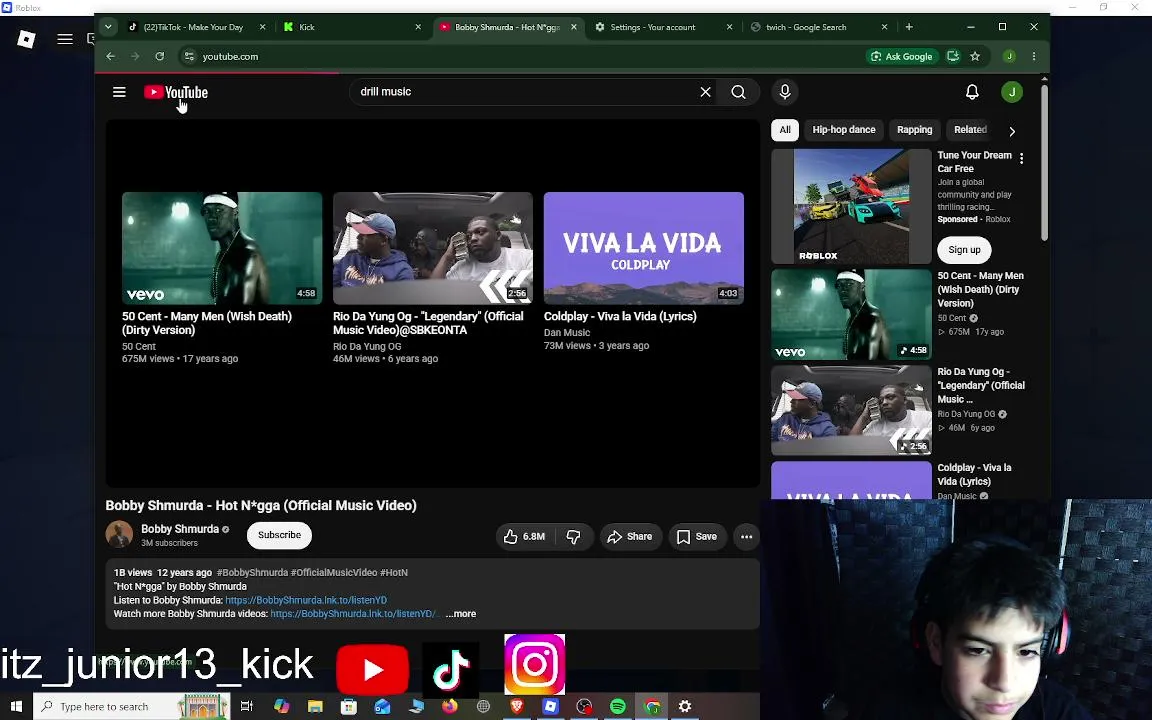Viewport: 1152px width, 720px height.
Task: Run the search with the magnifier button
Action: (738, 92)
